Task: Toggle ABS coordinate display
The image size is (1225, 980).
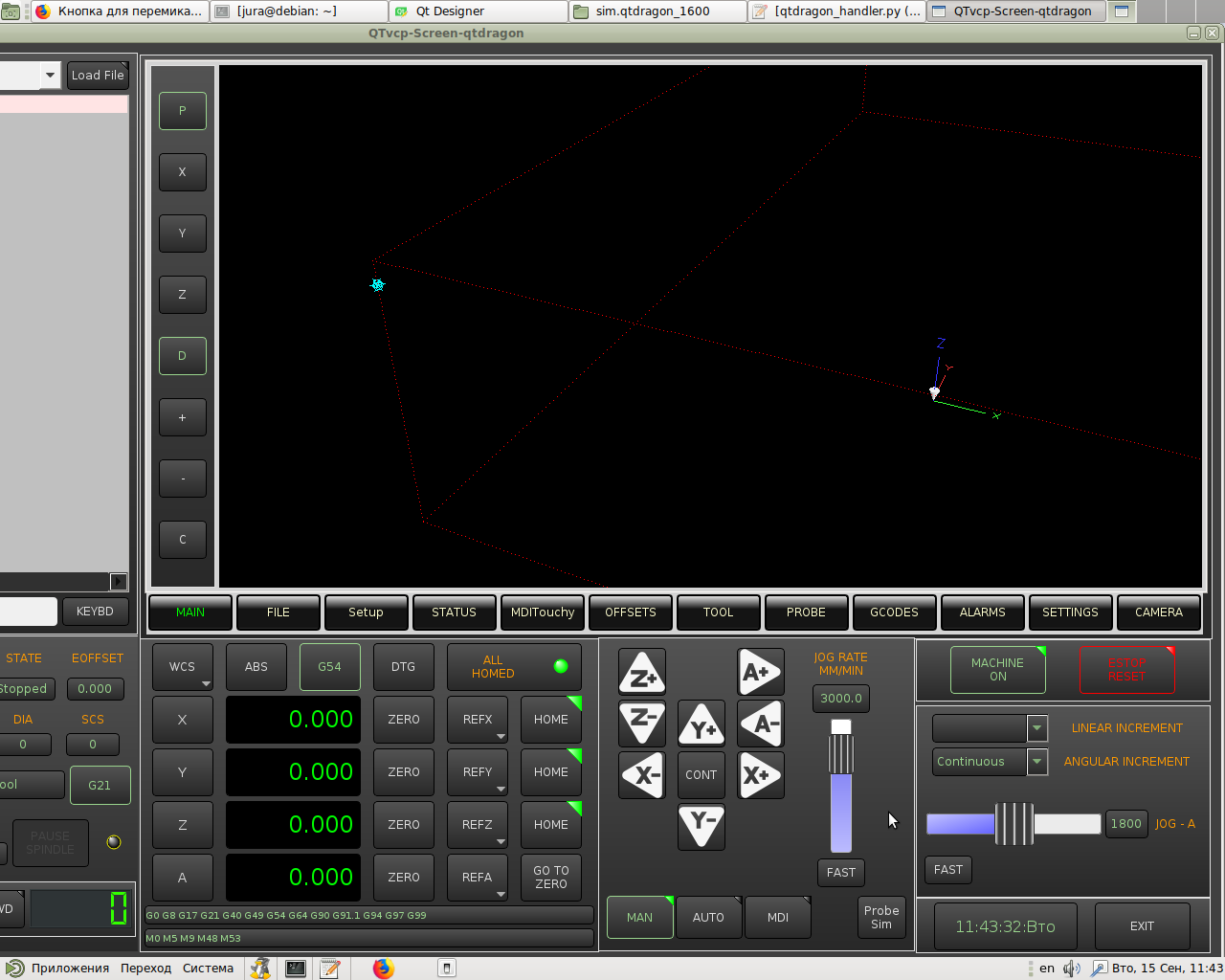Action: coord(256,667)
